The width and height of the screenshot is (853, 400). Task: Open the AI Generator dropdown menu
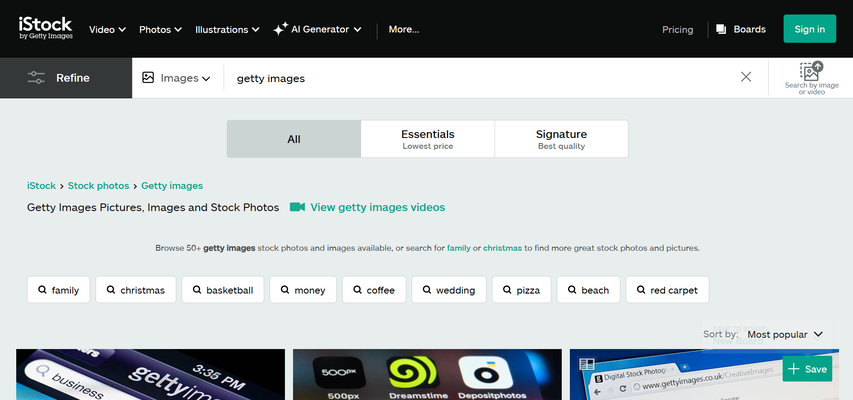coord(317,29)
